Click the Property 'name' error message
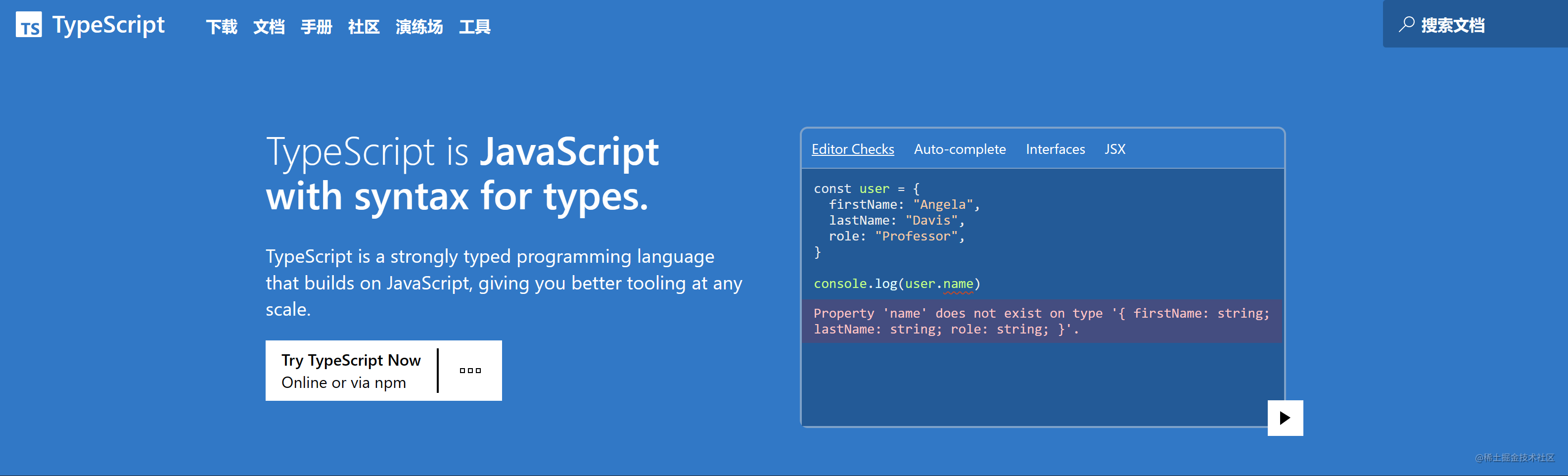The height and width of the screenshot is (476, 1568). pyautogui.click(x=1042, y=321)
